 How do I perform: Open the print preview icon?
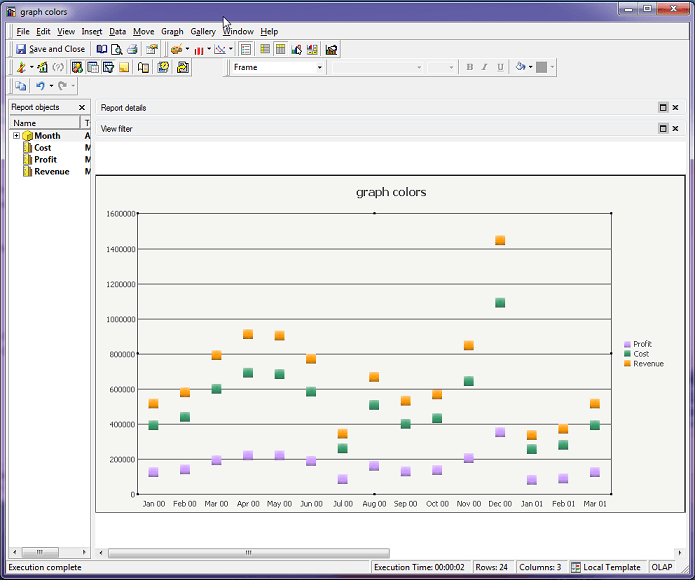(117, 49)
